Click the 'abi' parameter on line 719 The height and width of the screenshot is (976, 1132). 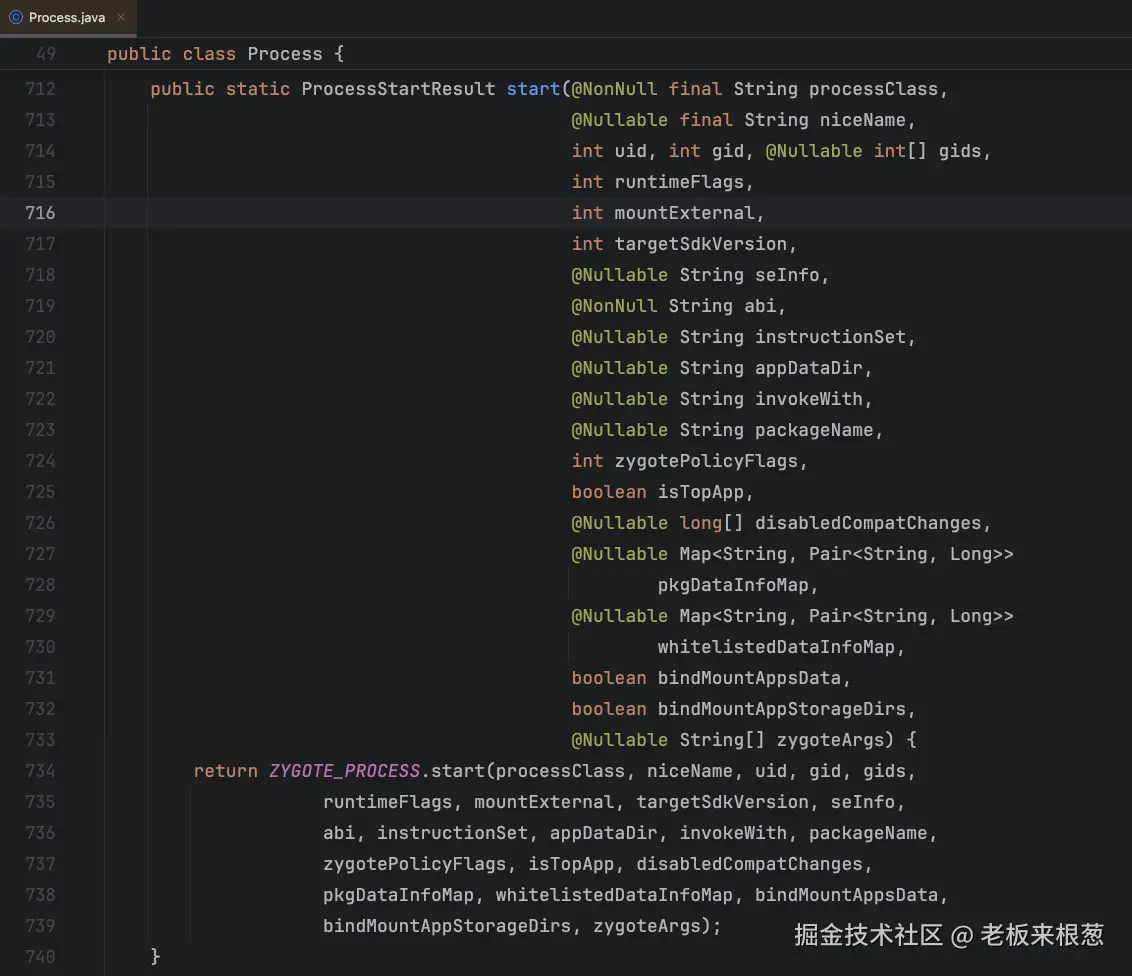coord(759,306)
